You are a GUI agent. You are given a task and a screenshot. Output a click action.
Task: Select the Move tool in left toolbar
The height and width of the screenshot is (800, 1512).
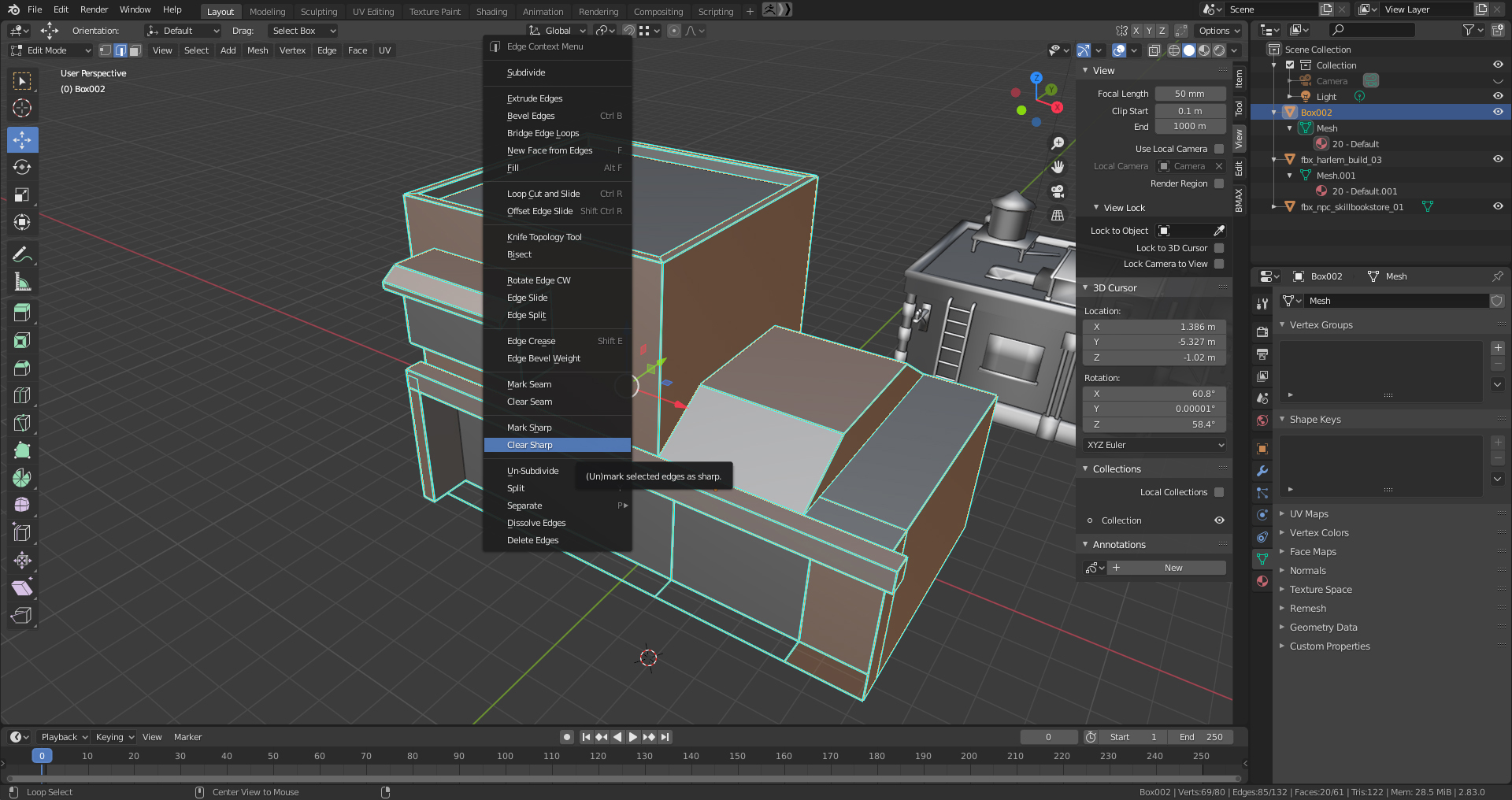(22, 140)
